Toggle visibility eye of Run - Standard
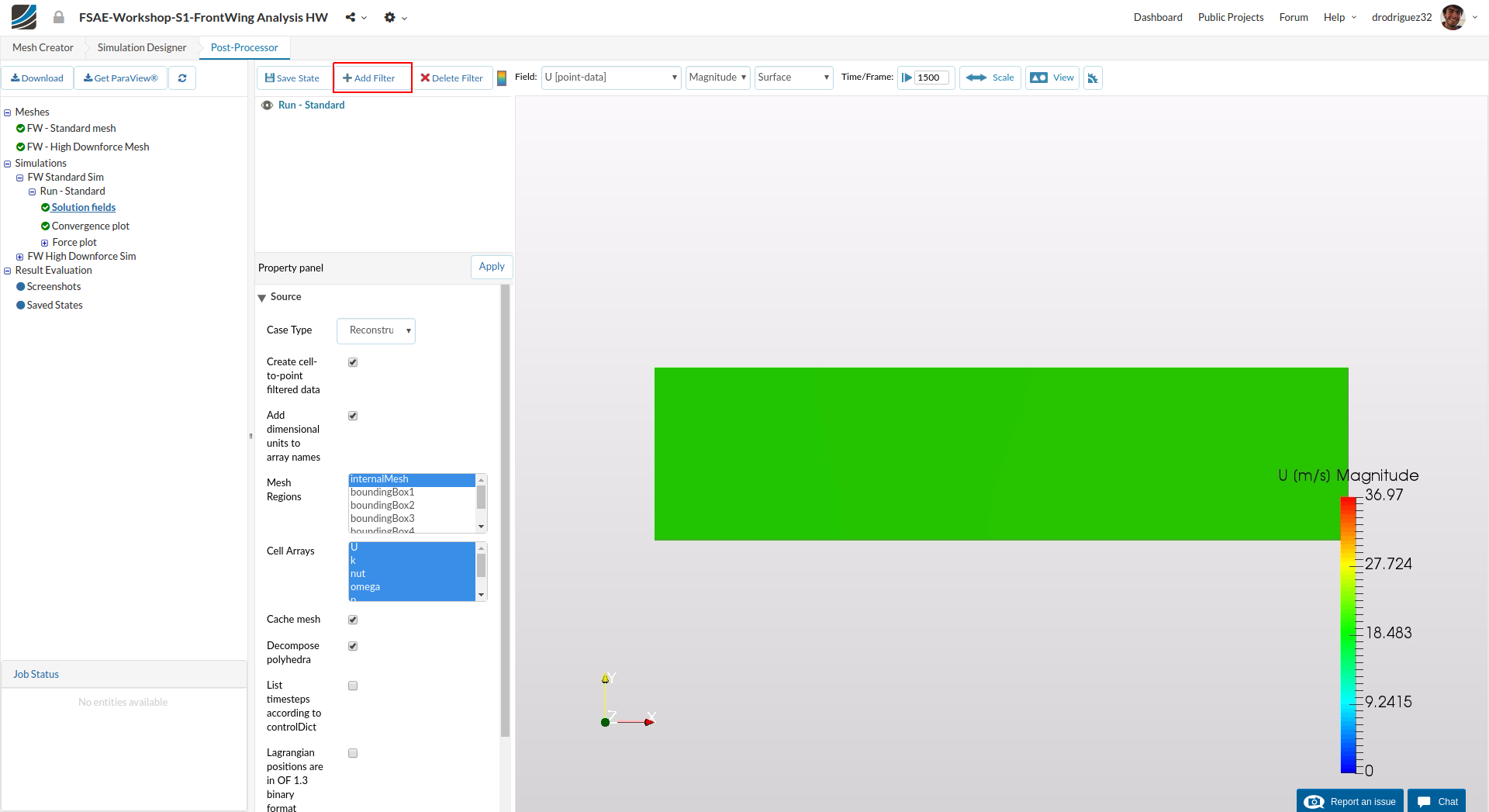This screenshot has width=1489, height=812. point(267,105)
